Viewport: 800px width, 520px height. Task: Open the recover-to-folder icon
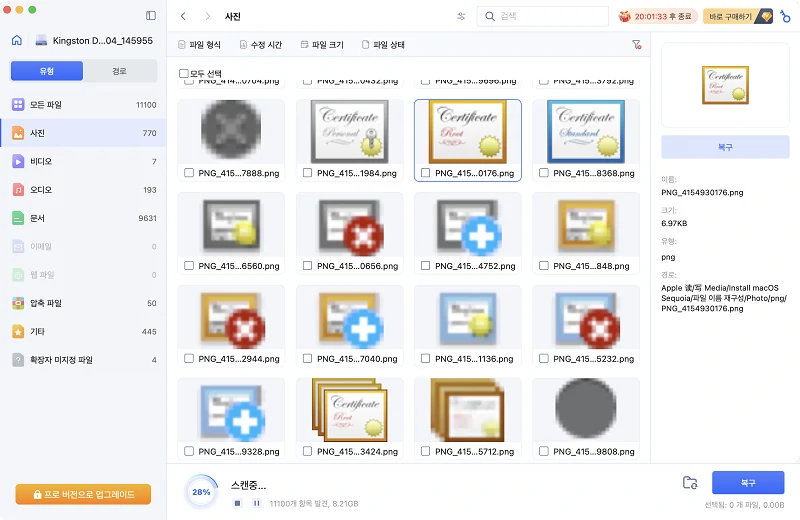tap(690, 483)
